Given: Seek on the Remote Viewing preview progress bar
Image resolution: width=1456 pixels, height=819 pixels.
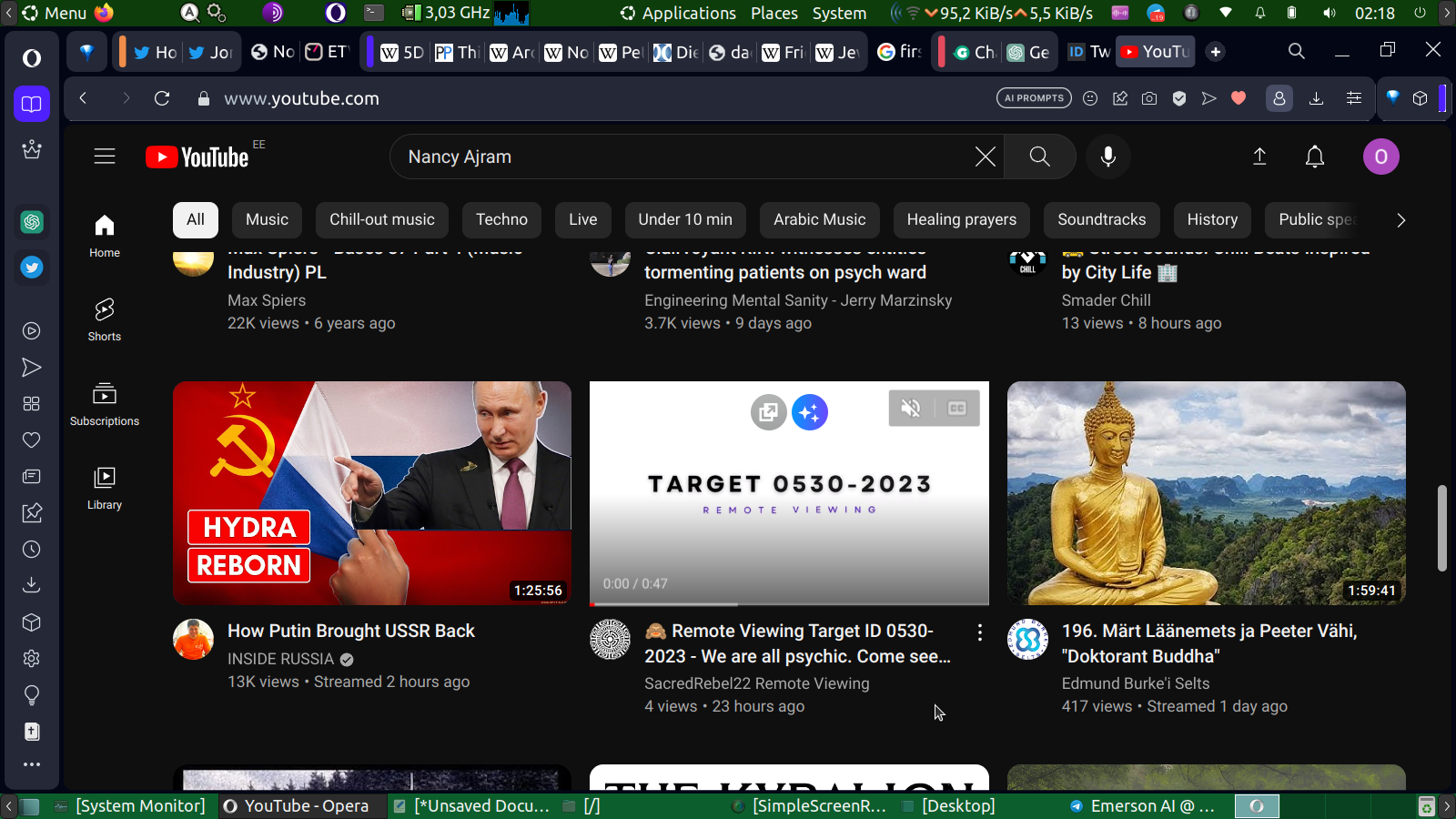Looking at the screenshot, I should click(x=789, y=603).
